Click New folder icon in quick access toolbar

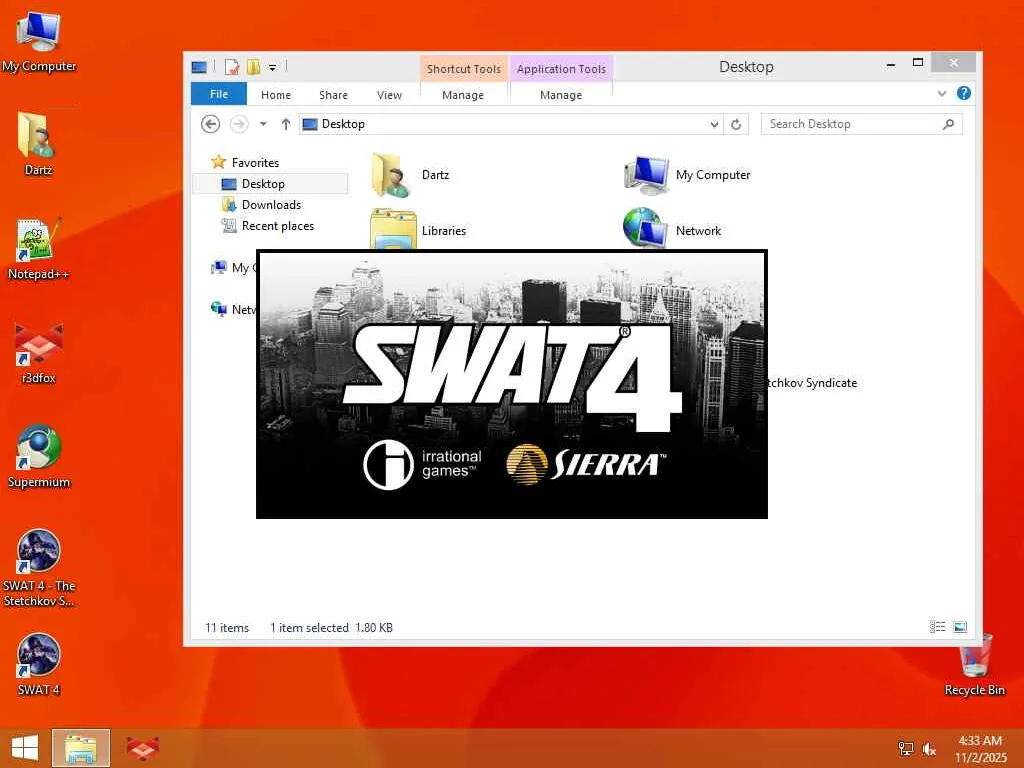[253, 67]
